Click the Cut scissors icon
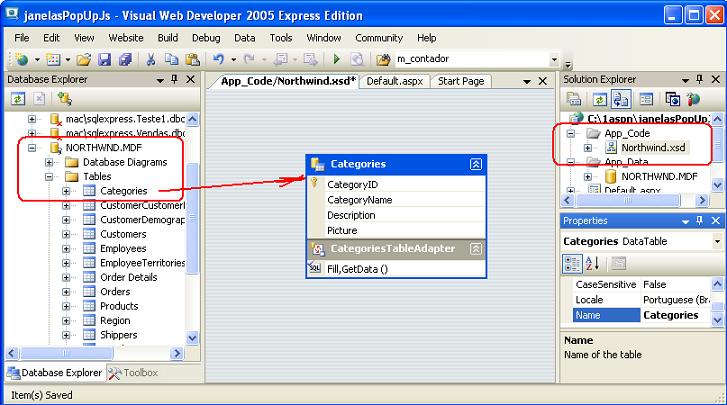727x405 pixels. tap(151, 59)
